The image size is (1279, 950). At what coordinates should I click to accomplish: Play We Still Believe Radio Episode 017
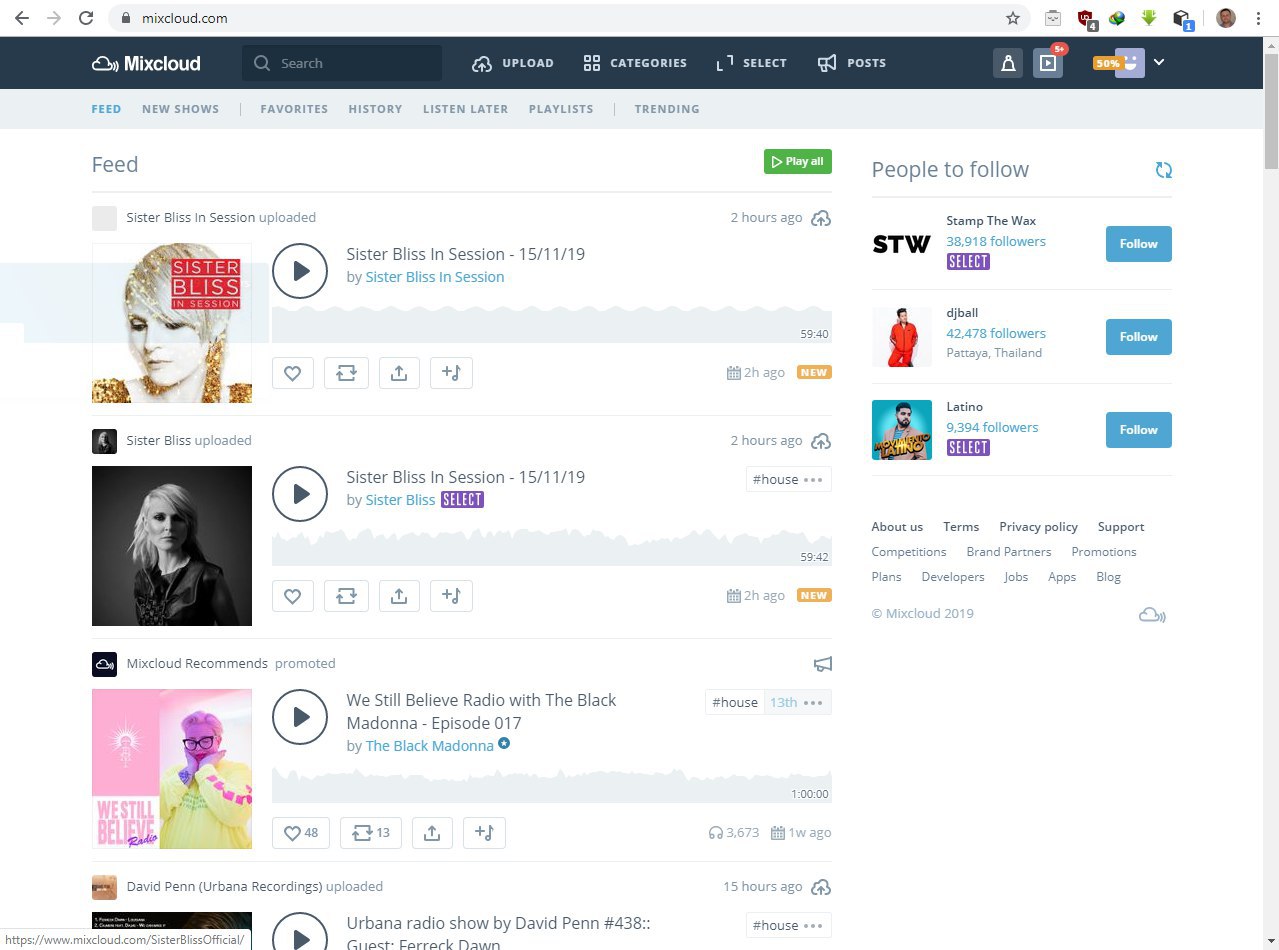300,717
